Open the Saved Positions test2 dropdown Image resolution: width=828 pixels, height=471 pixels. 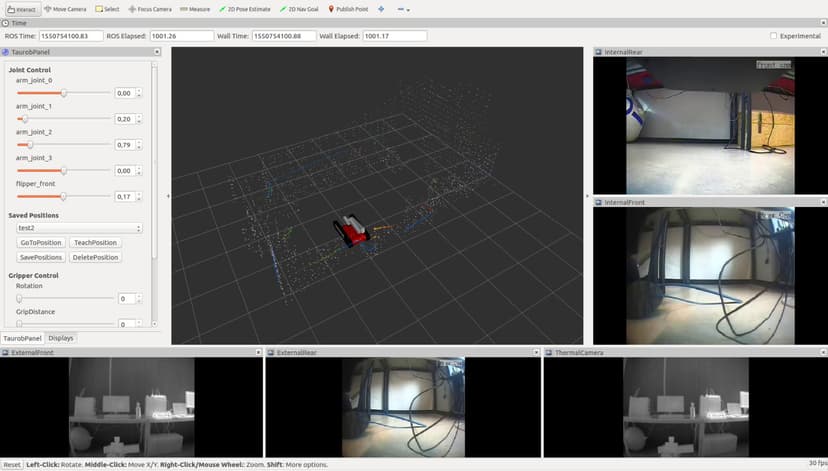coord(80,228)
